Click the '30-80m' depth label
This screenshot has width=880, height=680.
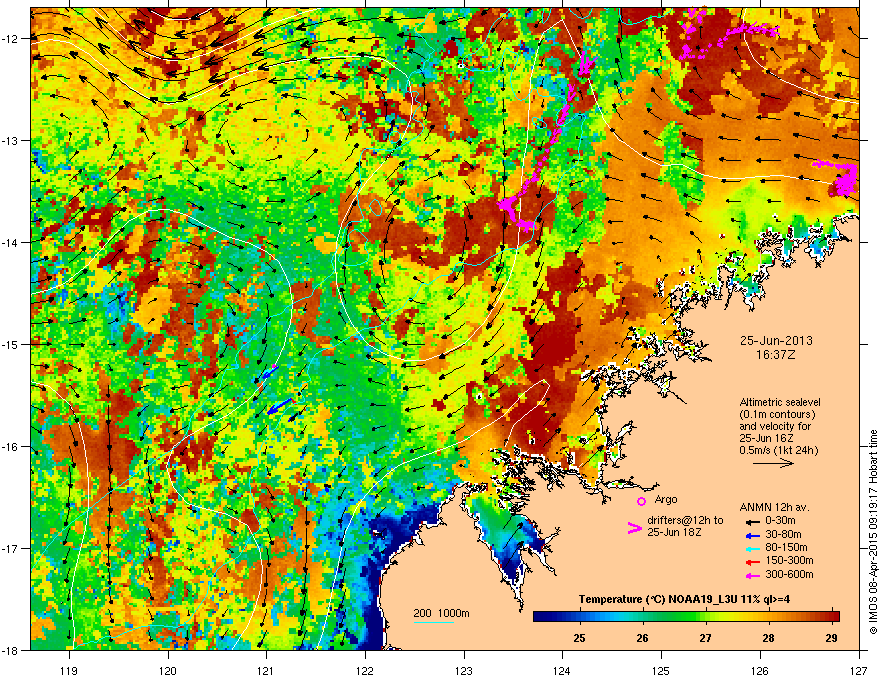tap(783, 535)
